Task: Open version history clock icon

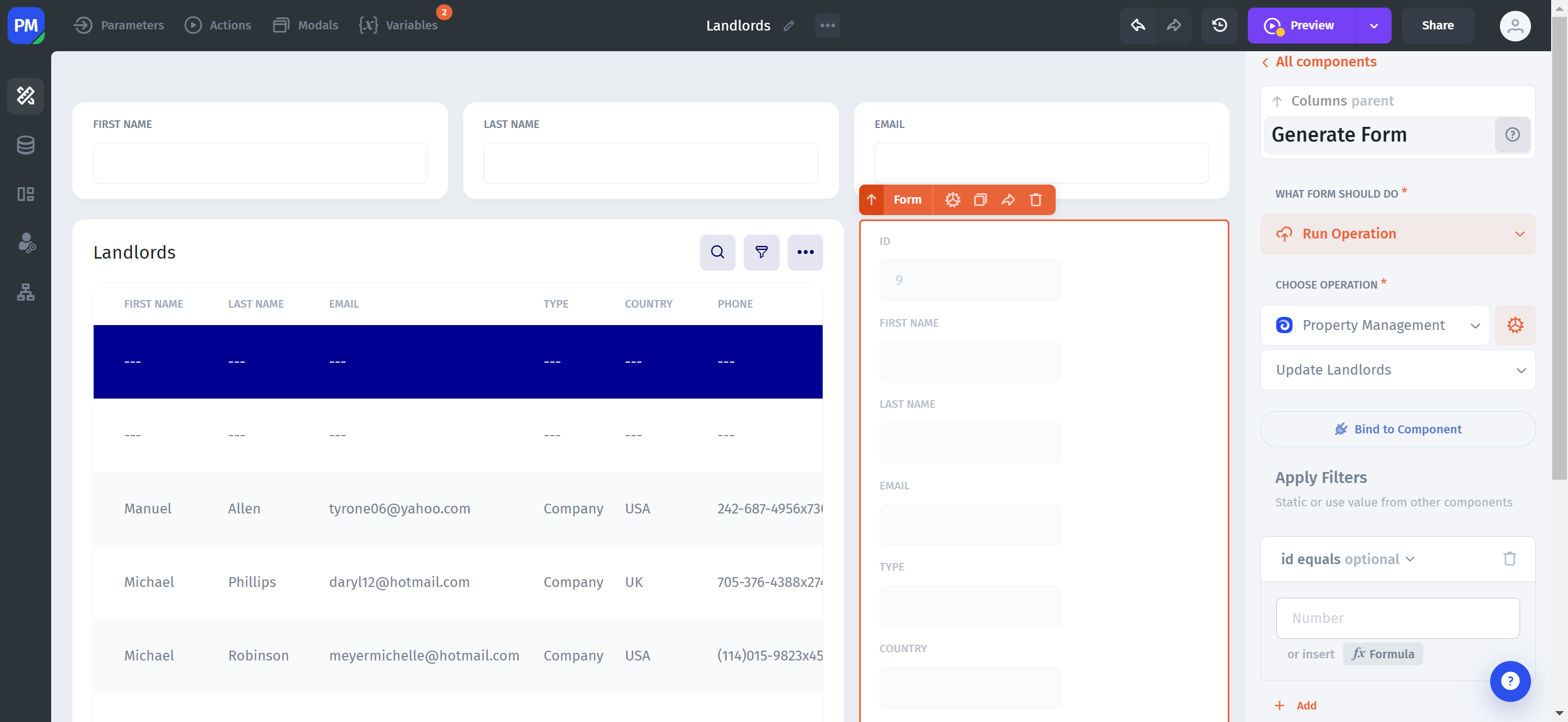Action: pyautogui.click(x=1219, y=26)
